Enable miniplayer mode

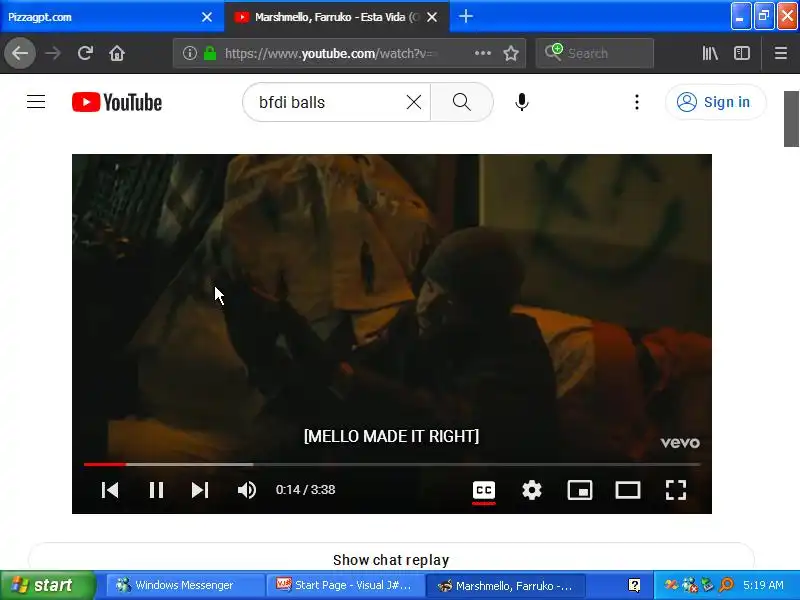[580, 490]
